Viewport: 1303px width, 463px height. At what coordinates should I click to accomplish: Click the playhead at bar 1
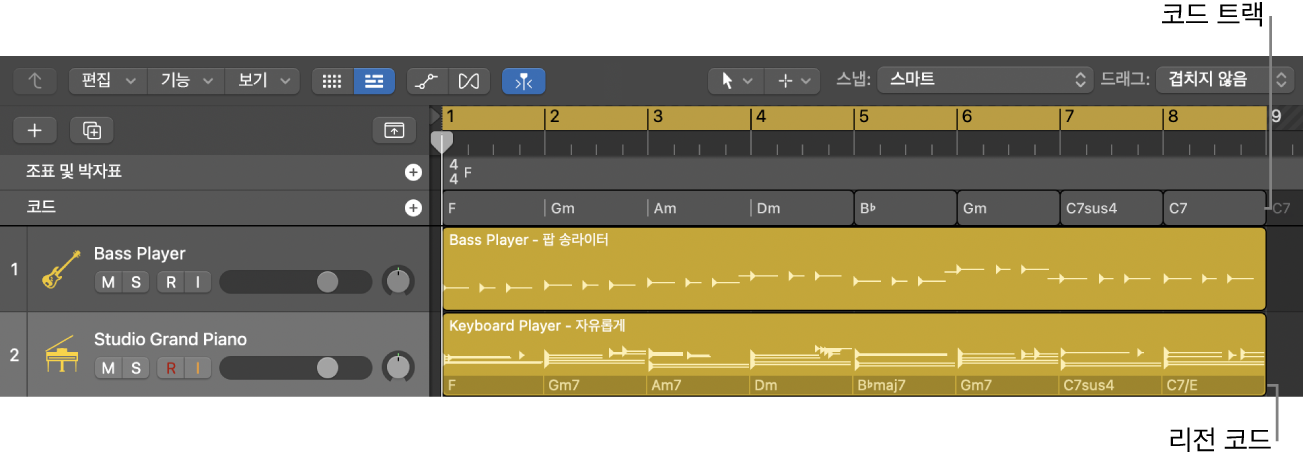point(441,142)
